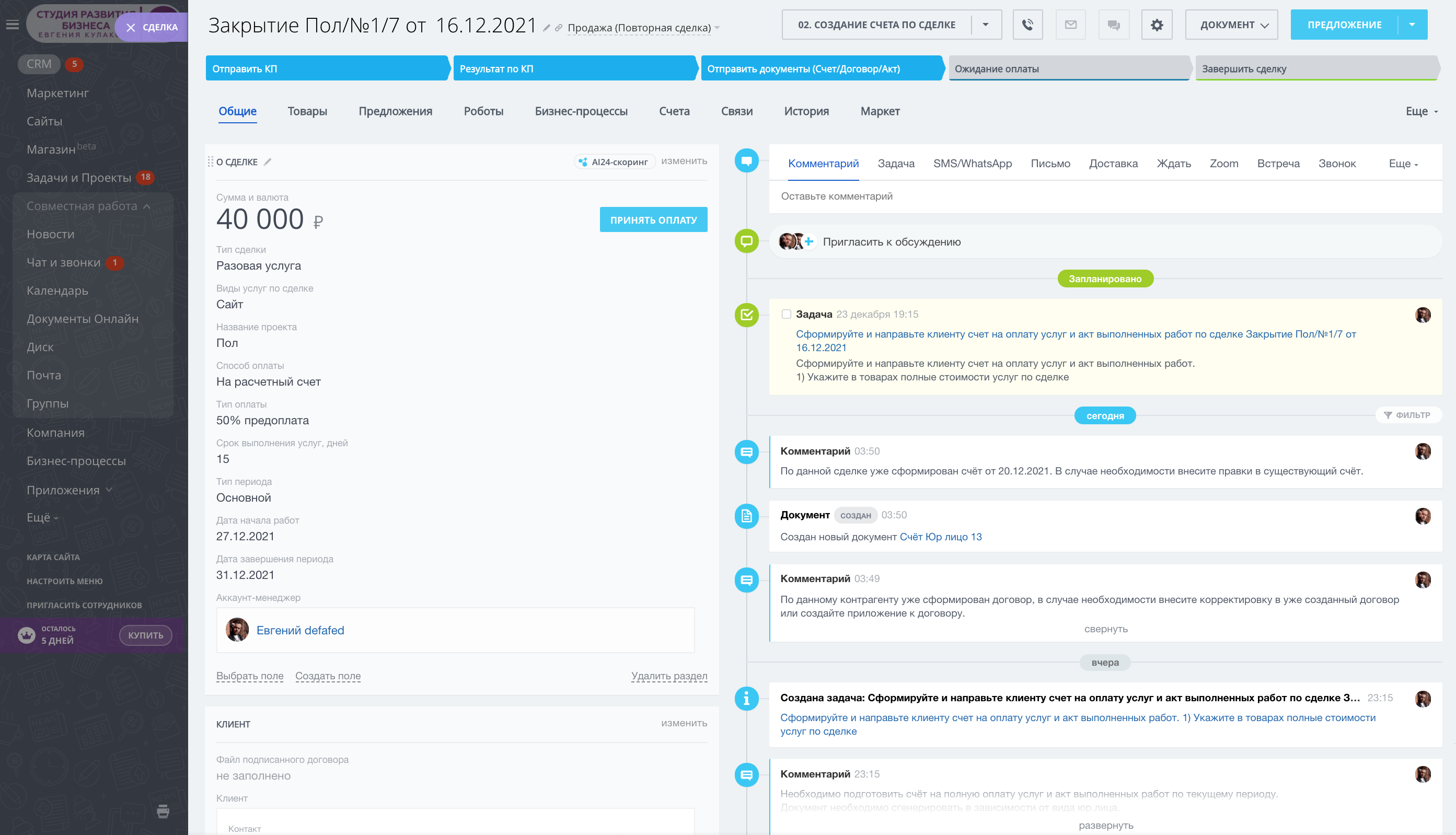Click the email envelope icon in header
Viewport: 1456px width, 835px height.
pyautogui.click(x=1070, y=25)
